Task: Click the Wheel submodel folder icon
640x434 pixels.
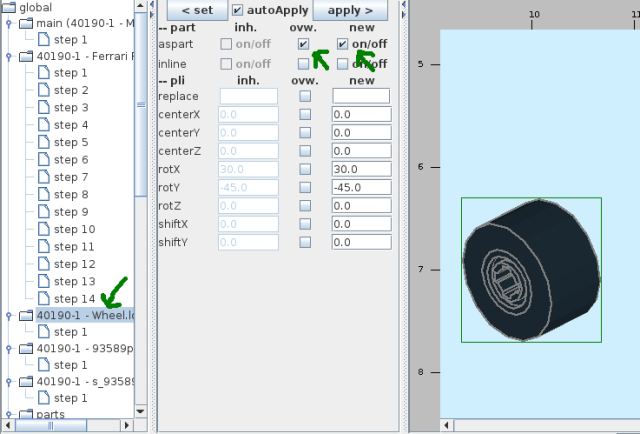Action: [x=26, y=315]
